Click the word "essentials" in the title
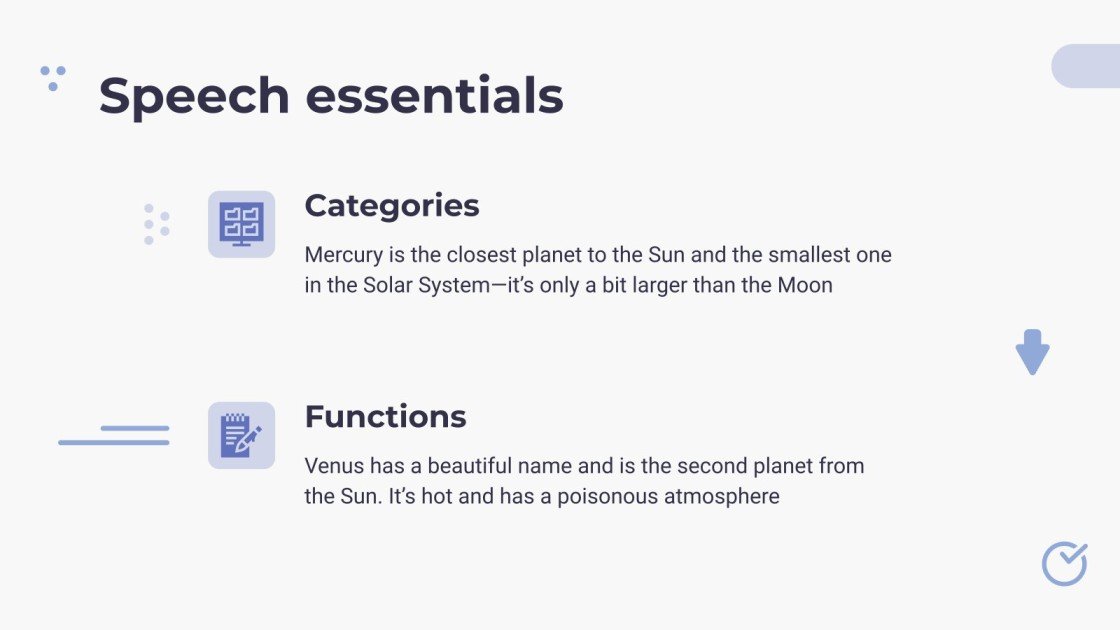Image resolution: width=1120 pixels, height=630 pixels. 434,96
